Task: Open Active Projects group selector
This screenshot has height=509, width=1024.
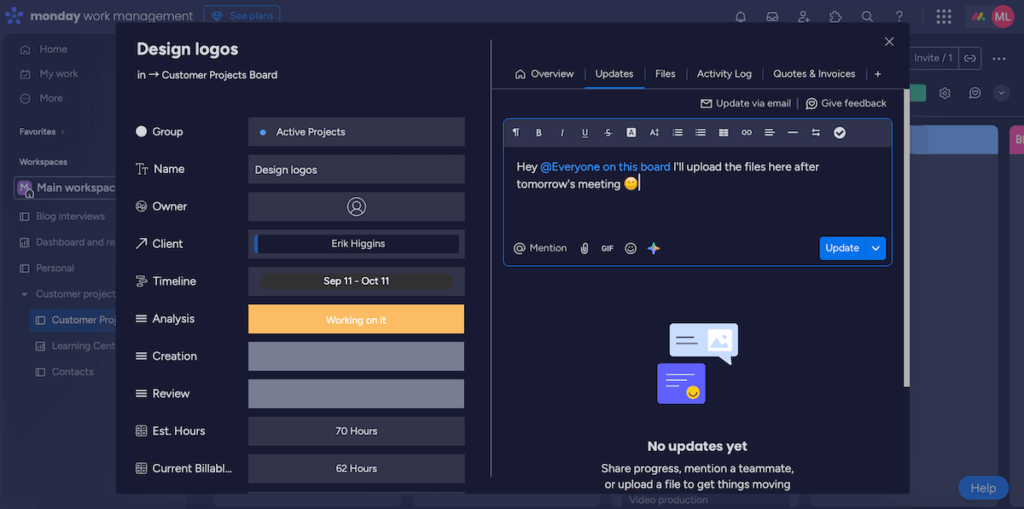Action: pos(357,132)
